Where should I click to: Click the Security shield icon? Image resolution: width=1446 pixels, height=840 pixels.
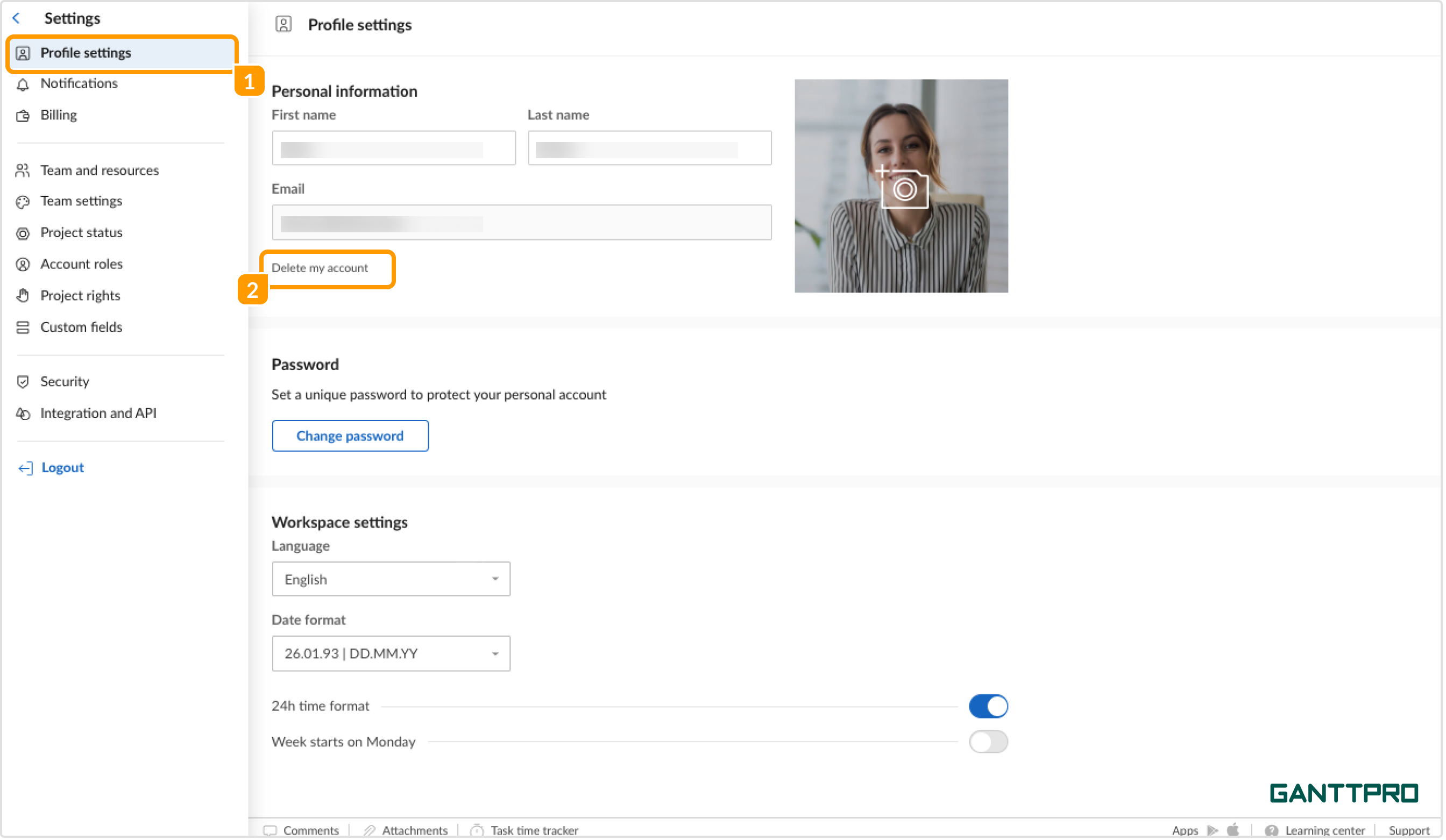23,382
